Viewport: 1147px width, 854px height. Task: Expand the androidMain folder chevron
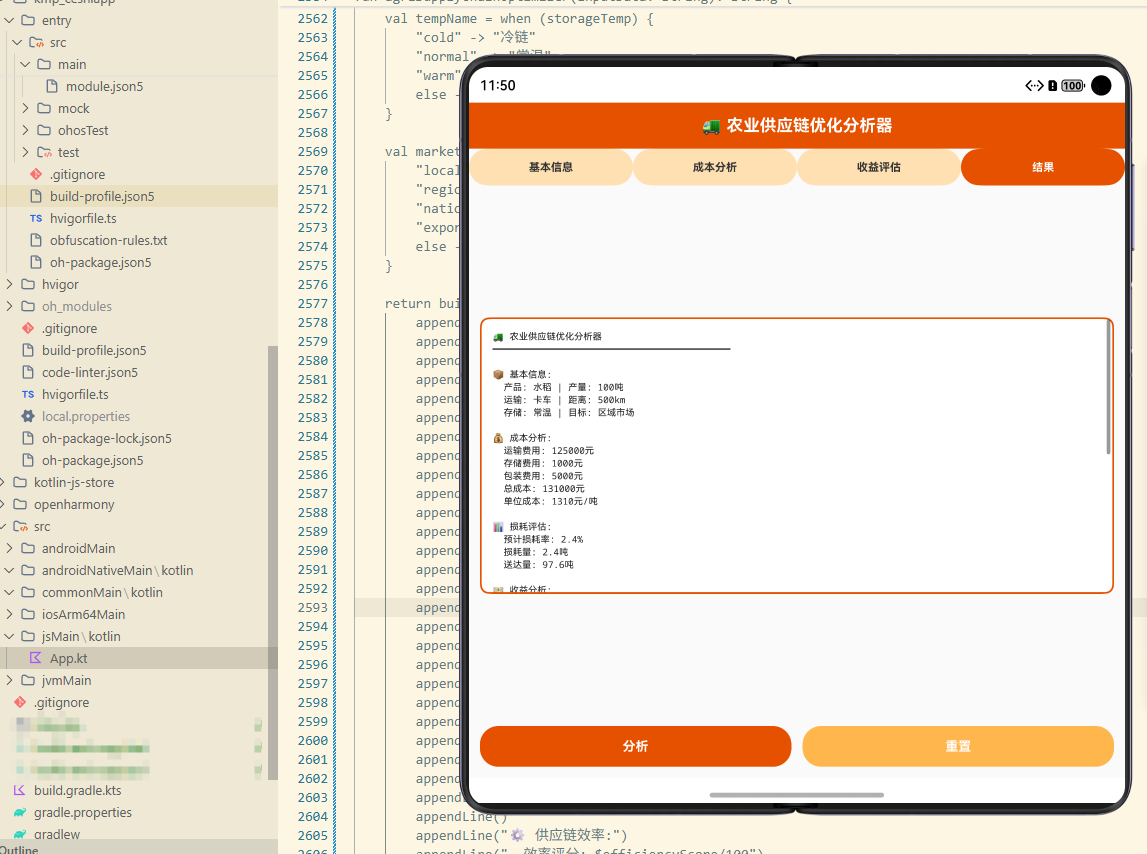tap(10, 548)
